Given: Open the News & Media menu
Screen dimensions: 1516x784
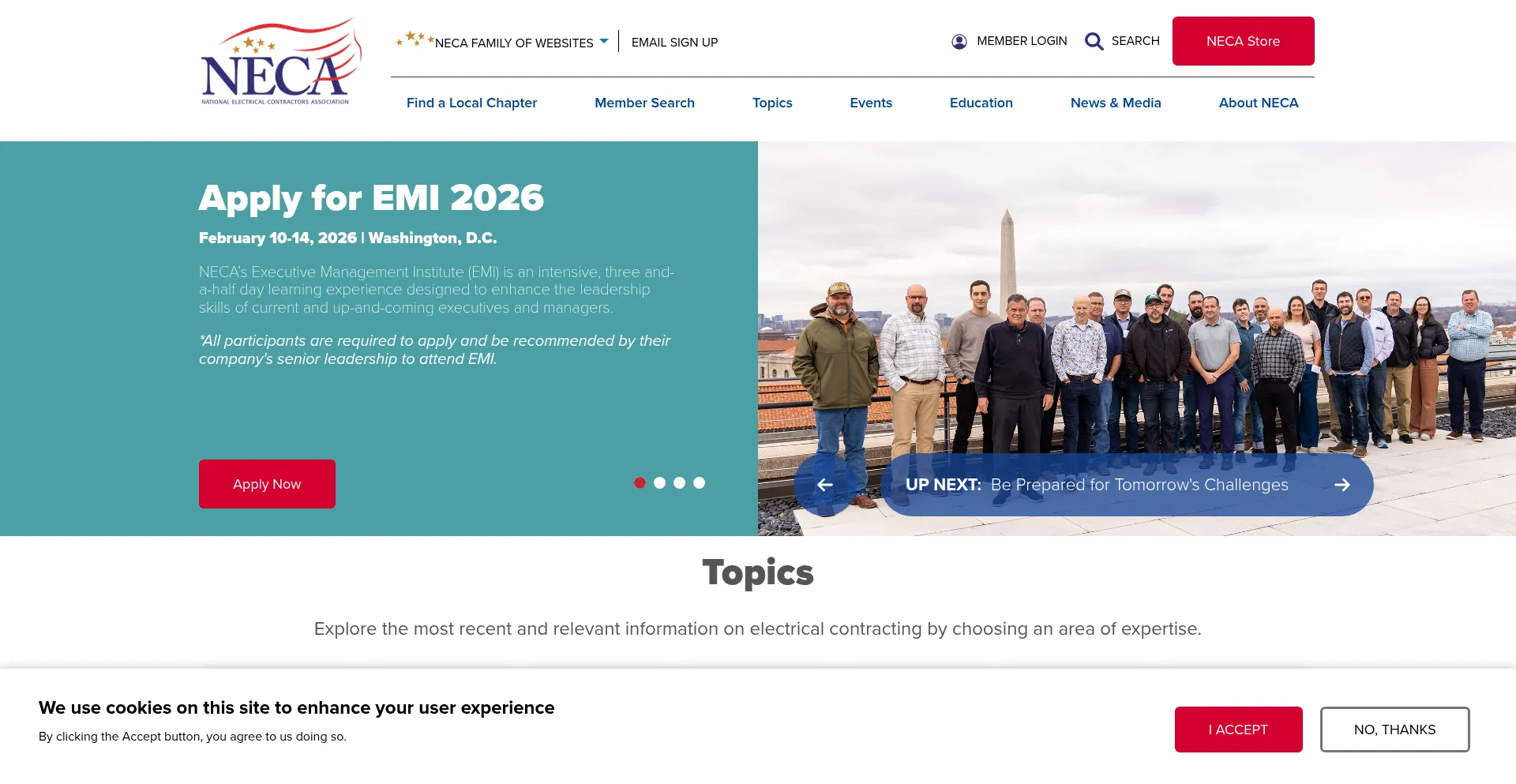Looking at the screenshot, I should point(1116,103).
